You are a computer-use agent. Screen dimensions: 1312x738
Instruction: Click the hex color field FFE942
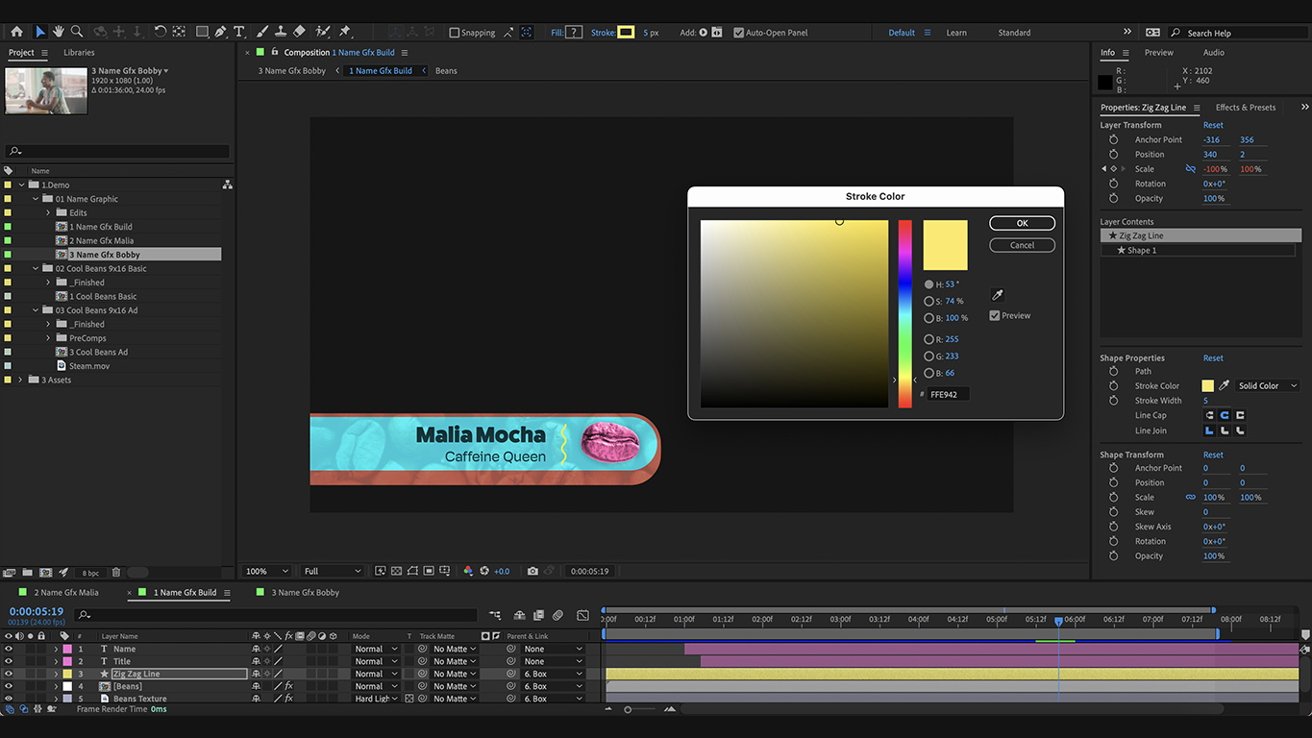tap(948, 394)
